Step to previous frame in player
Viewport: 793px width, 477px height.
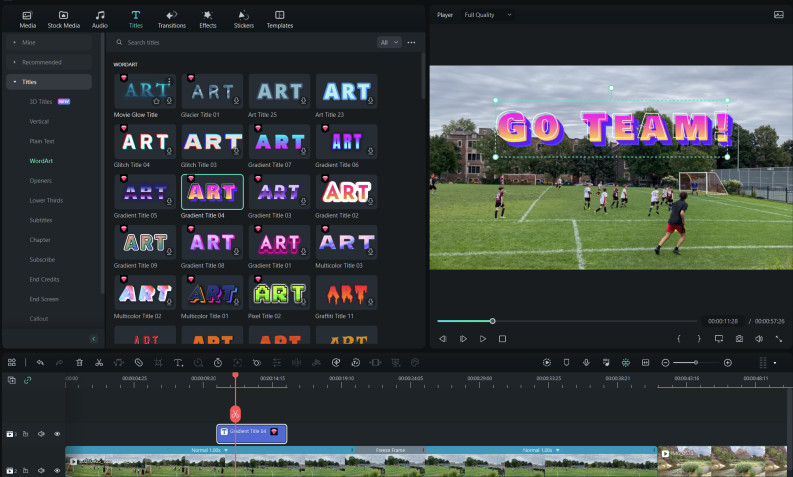[443, 339]
